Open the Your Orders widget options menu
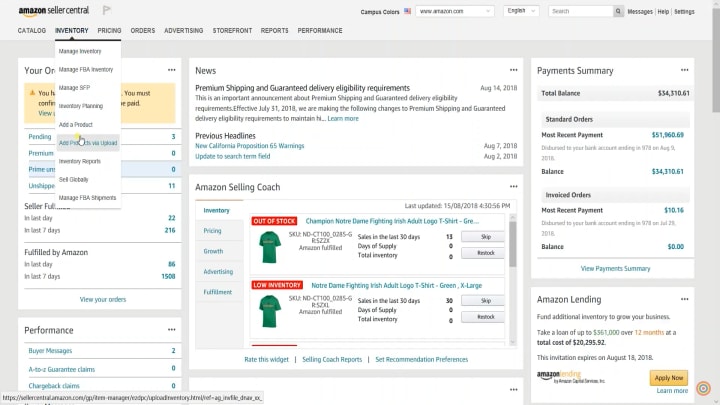720x405 pixels. pyautogui.click(x=171, y=70)
